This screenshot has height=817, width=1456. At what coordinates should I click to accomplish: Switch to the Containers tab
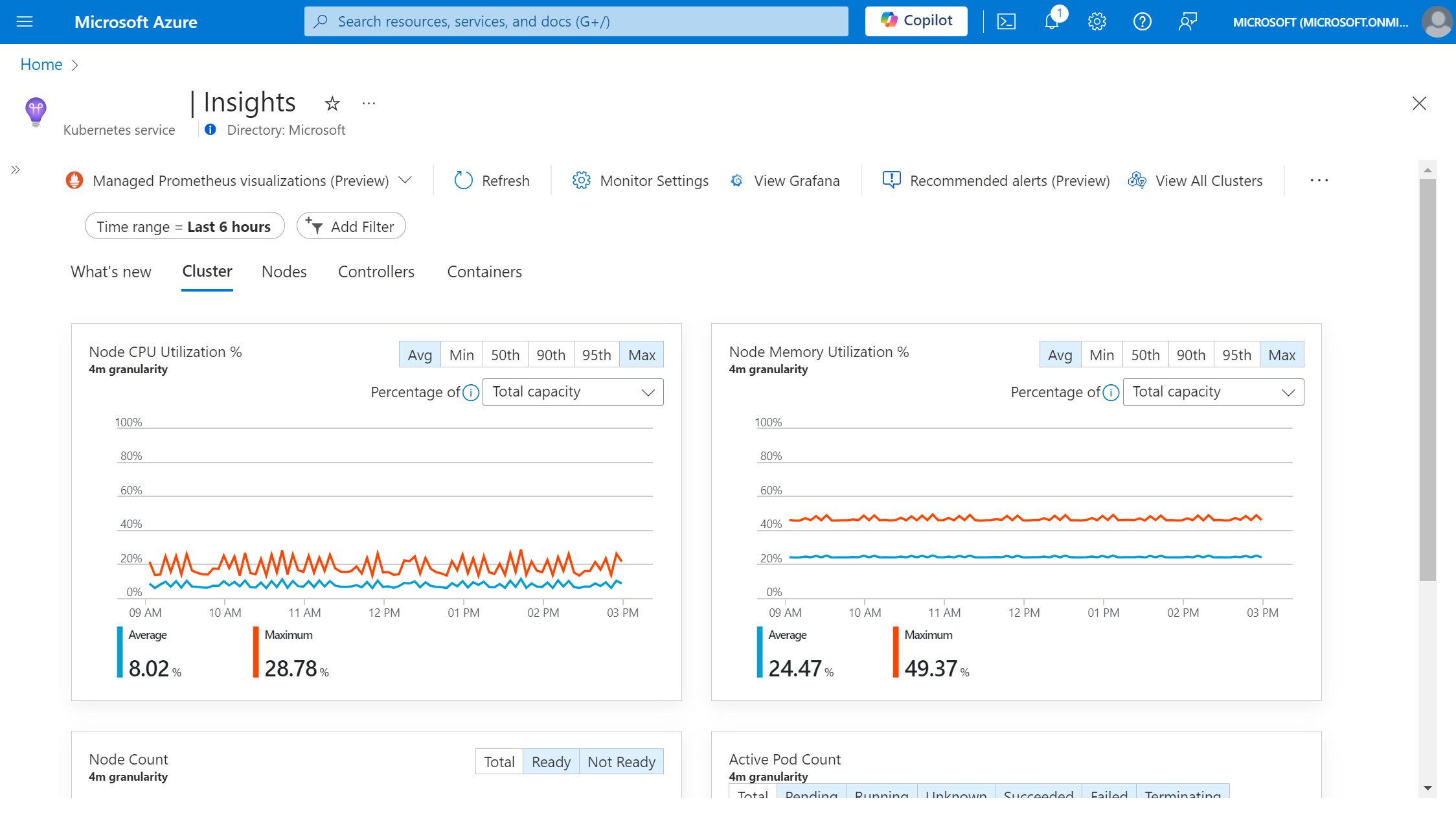(485, 272)
